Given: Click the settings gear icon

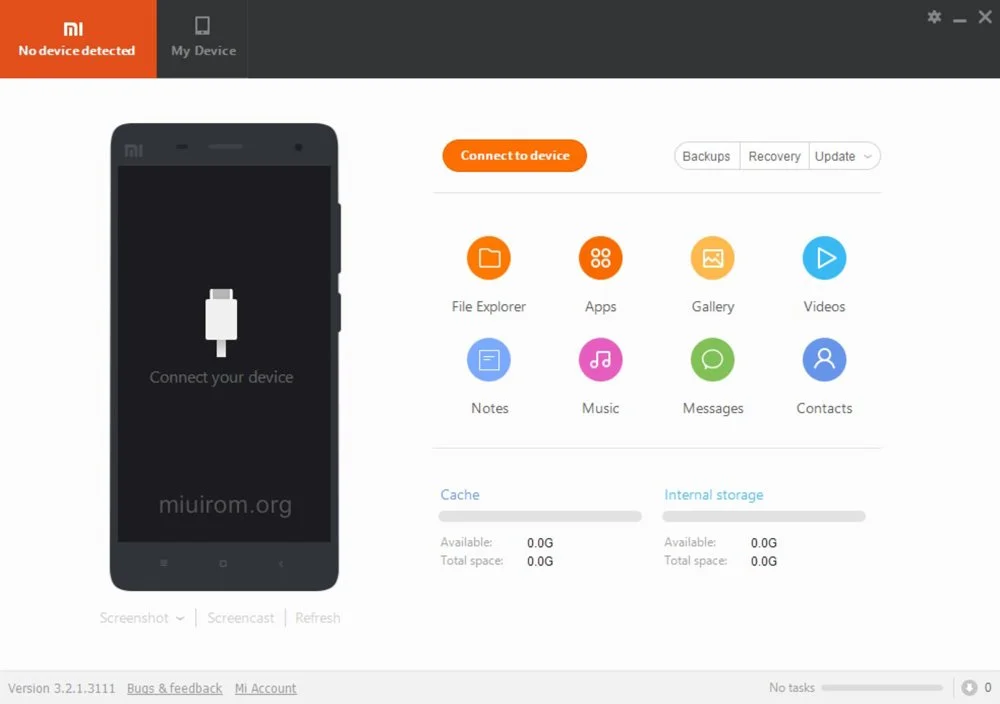Looking at the screenshot, I should [934, 17].
